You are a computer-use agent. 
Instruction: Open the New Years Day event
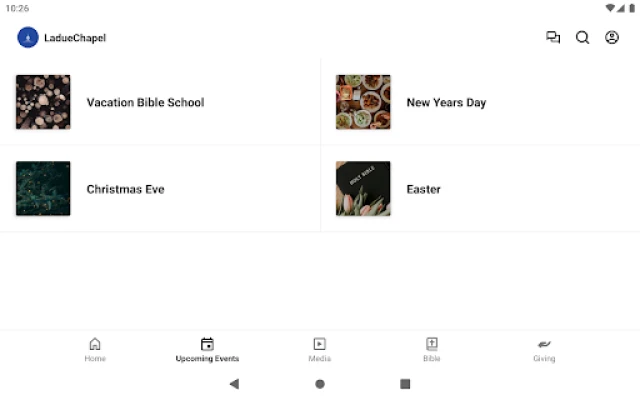(x=446, y=102)
